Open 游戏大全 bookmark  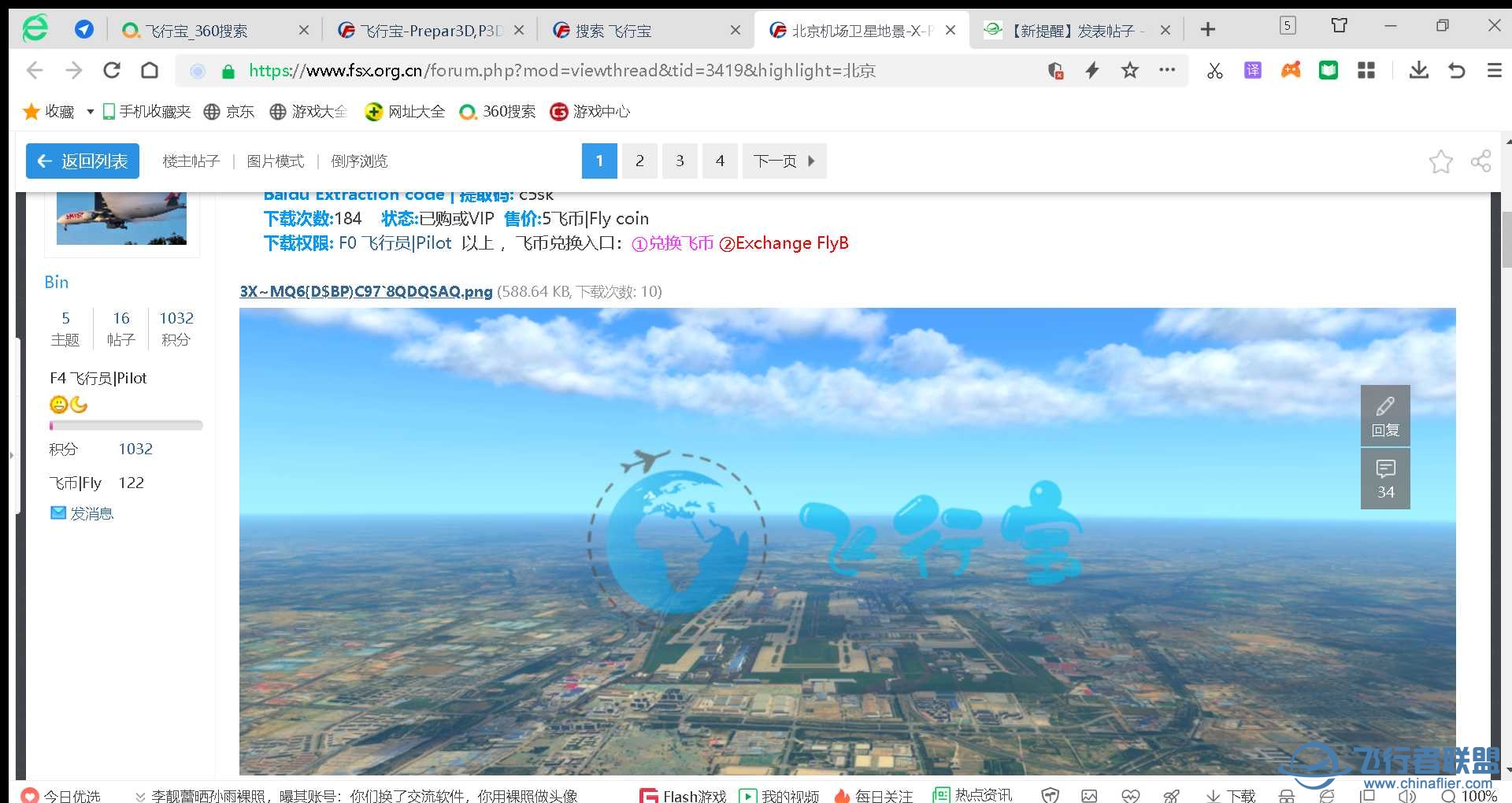coord(308,112)
